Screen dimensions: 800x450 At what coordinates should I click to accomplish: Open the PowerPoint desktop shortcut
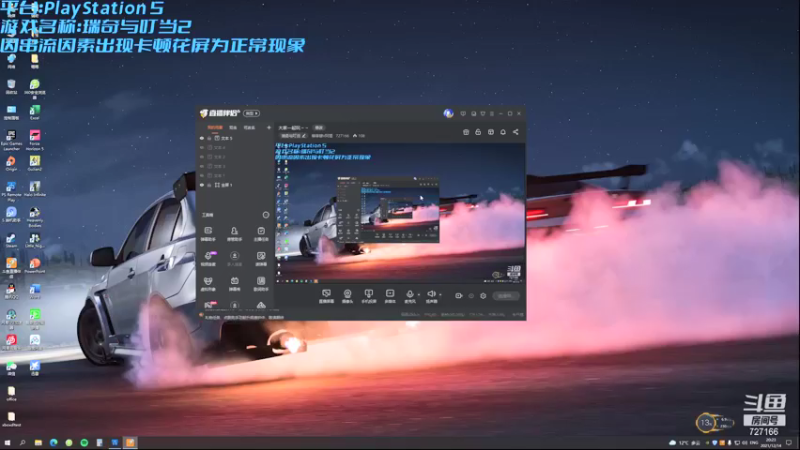[35, 265]
